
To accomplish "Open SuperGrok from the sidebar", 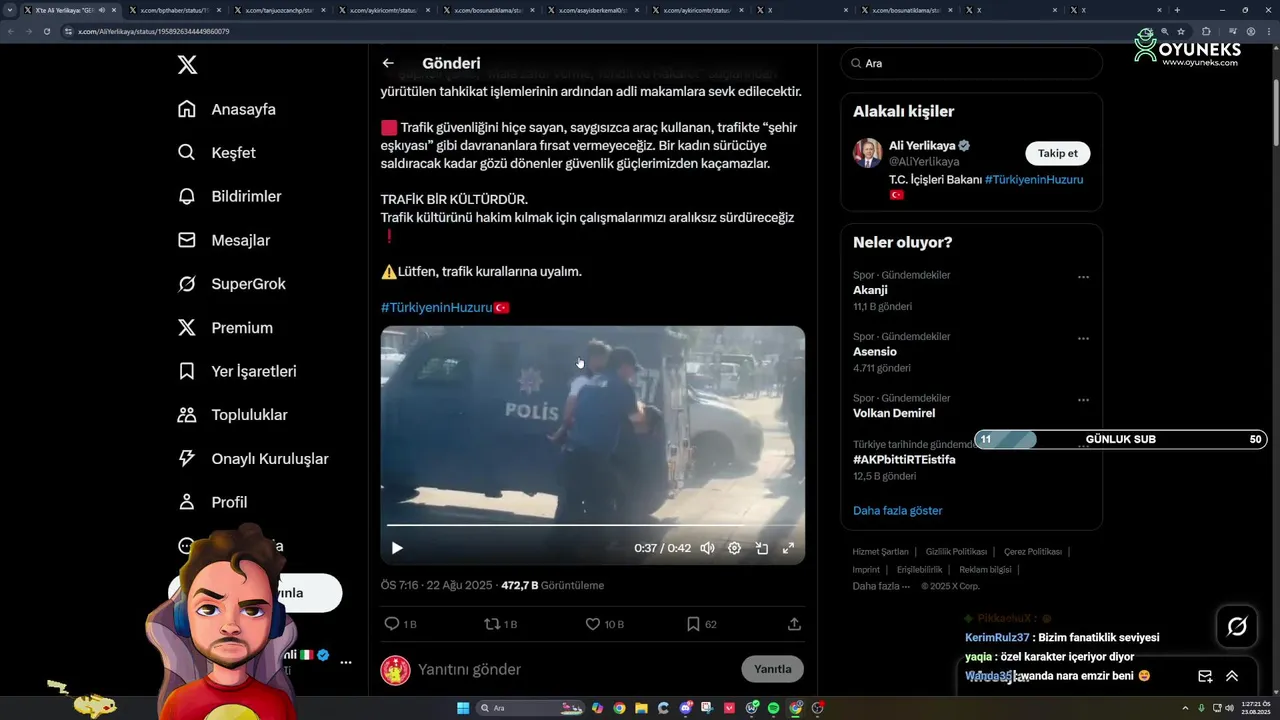I will [x=231, y=284].
